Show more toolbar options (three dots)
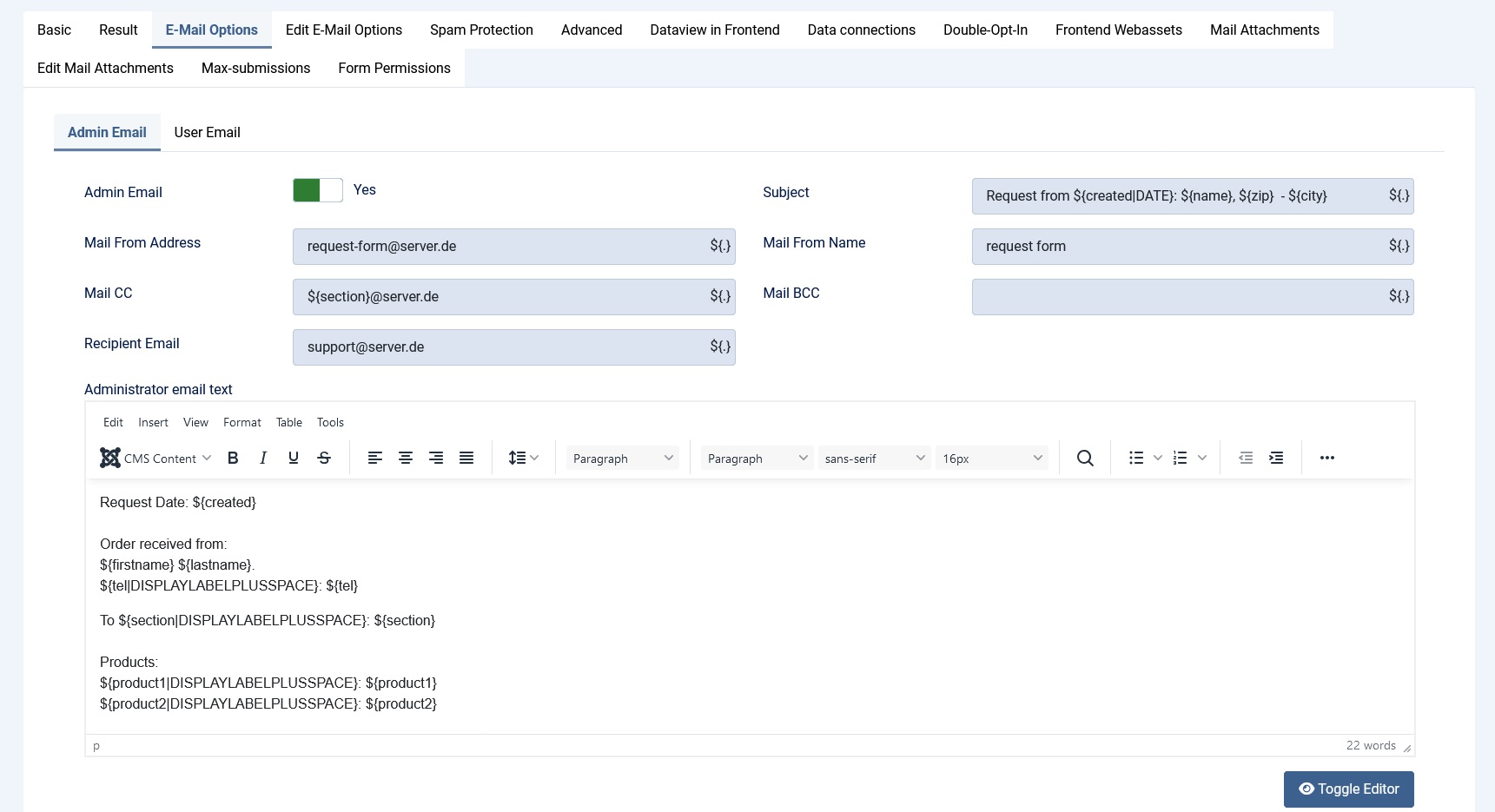 point(1327,458)
